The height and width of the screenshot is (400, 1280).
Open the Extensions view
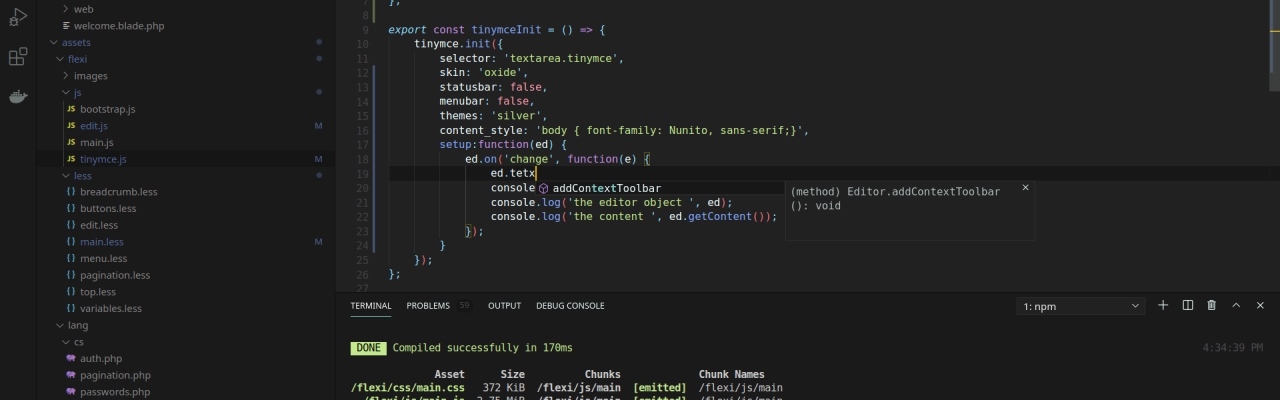[x=18, y=57]
